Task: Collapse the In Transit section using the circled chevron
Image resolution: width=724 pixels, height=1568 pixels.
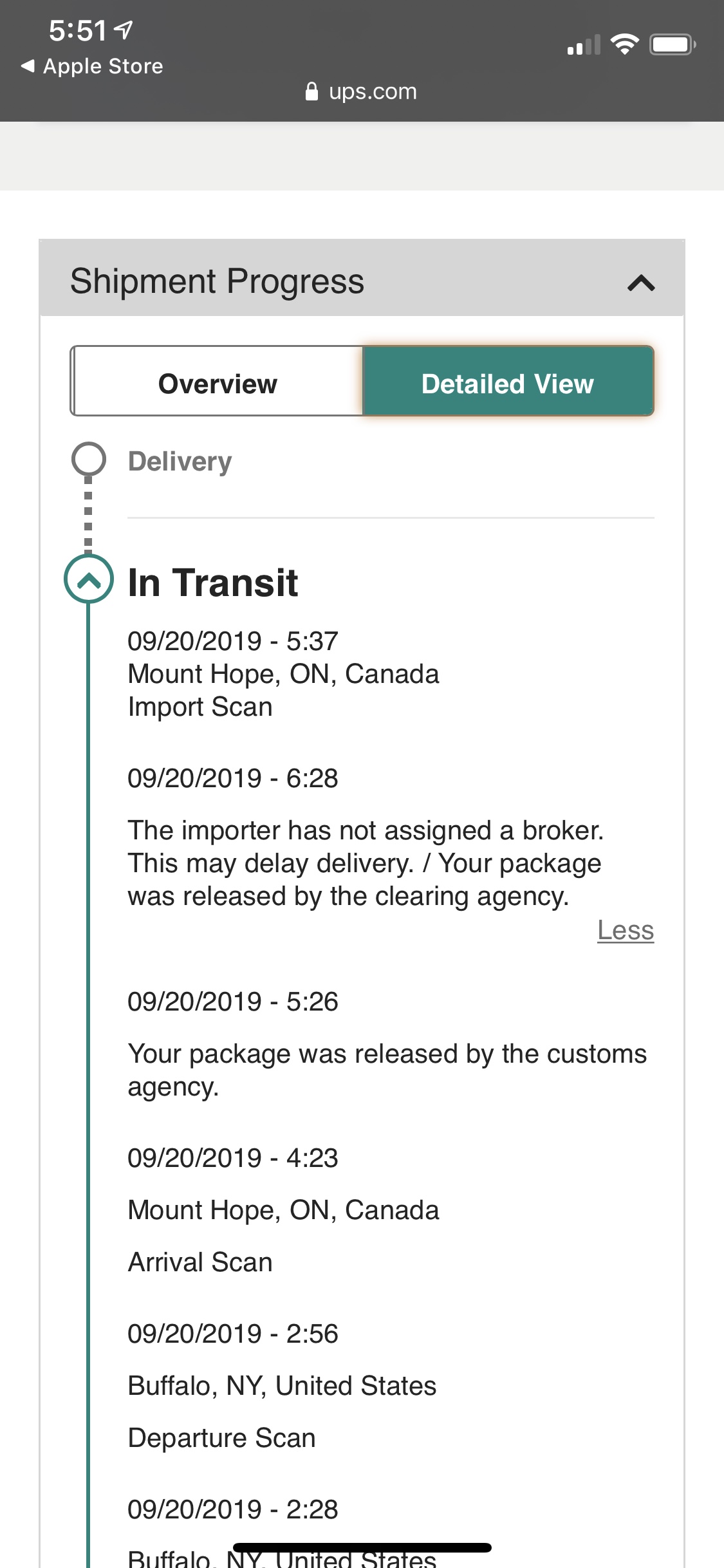Action: (89, 579)
